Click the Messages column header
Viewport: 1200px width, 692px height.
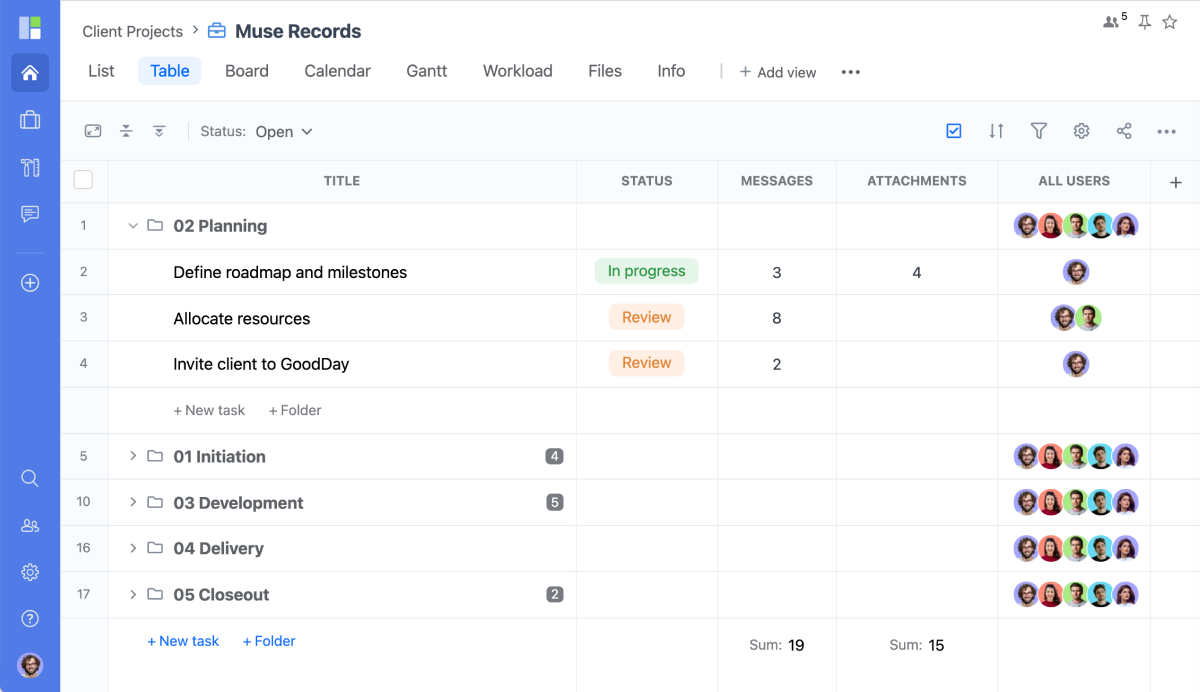(777, 181)
